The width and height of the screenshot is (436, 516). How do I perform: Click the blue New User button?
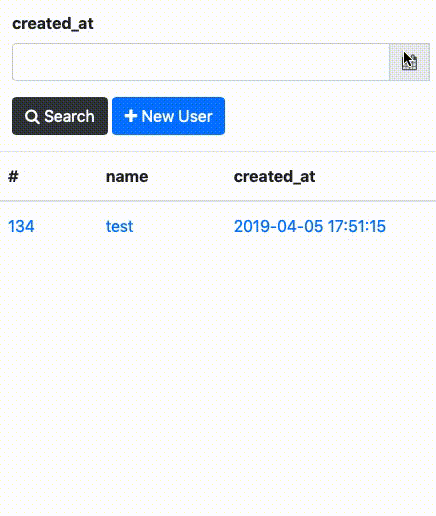click(x=168, y=116)
